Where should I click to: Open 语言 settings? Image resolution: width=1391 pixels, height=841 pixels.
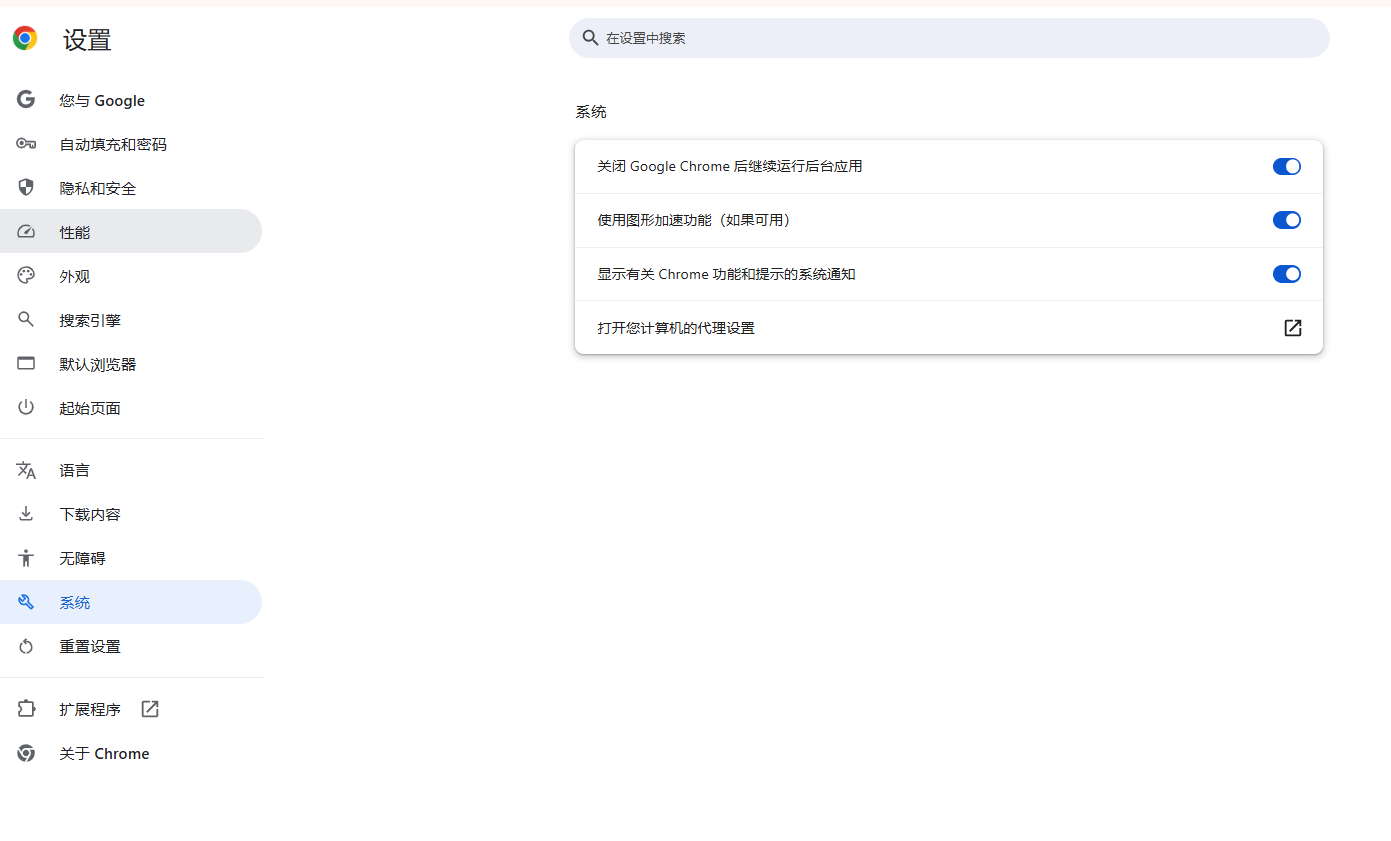(131, 470)
